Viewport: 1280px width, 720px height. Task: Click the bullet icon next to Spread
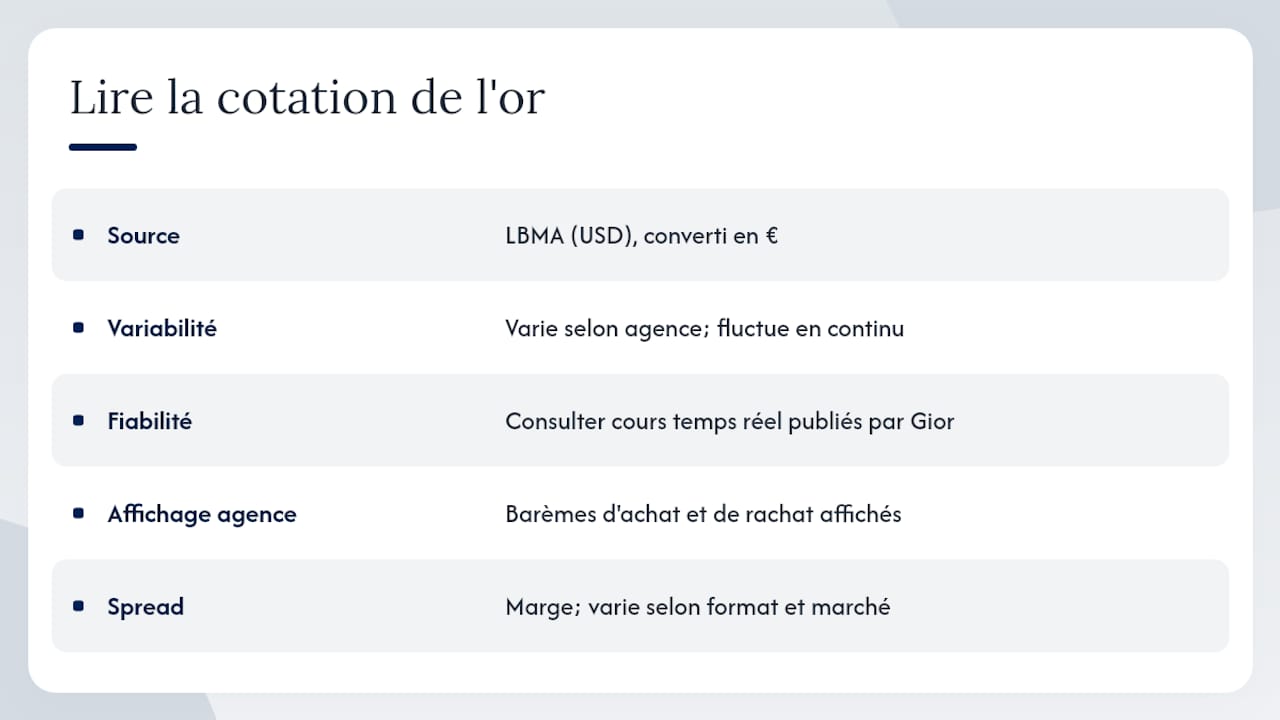click(x=79, y=606)
